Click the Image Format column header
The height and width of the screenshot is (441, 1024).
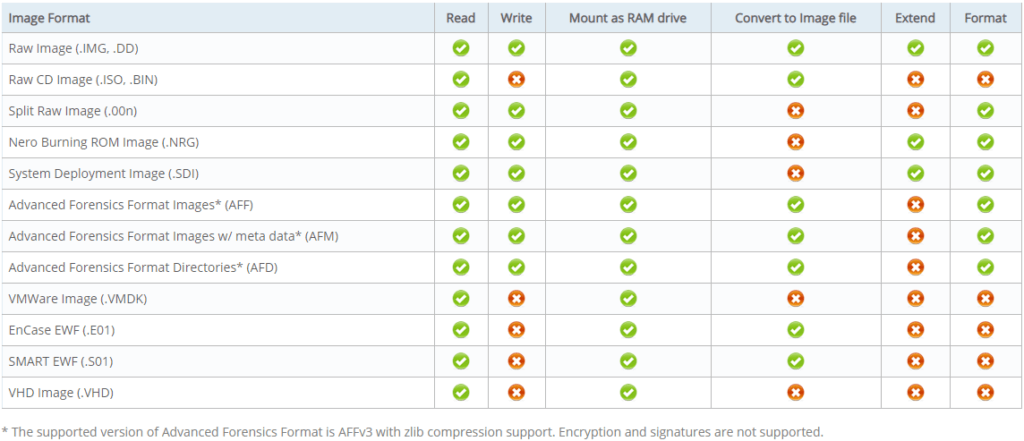pyautogui.click(x=48, y=18)
